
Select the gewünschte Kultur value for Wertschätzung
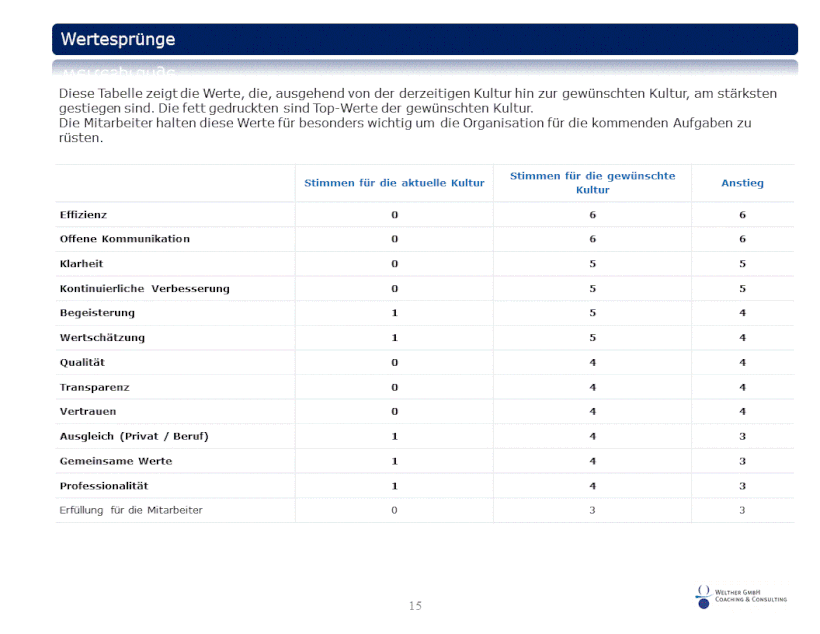[593, 338]
